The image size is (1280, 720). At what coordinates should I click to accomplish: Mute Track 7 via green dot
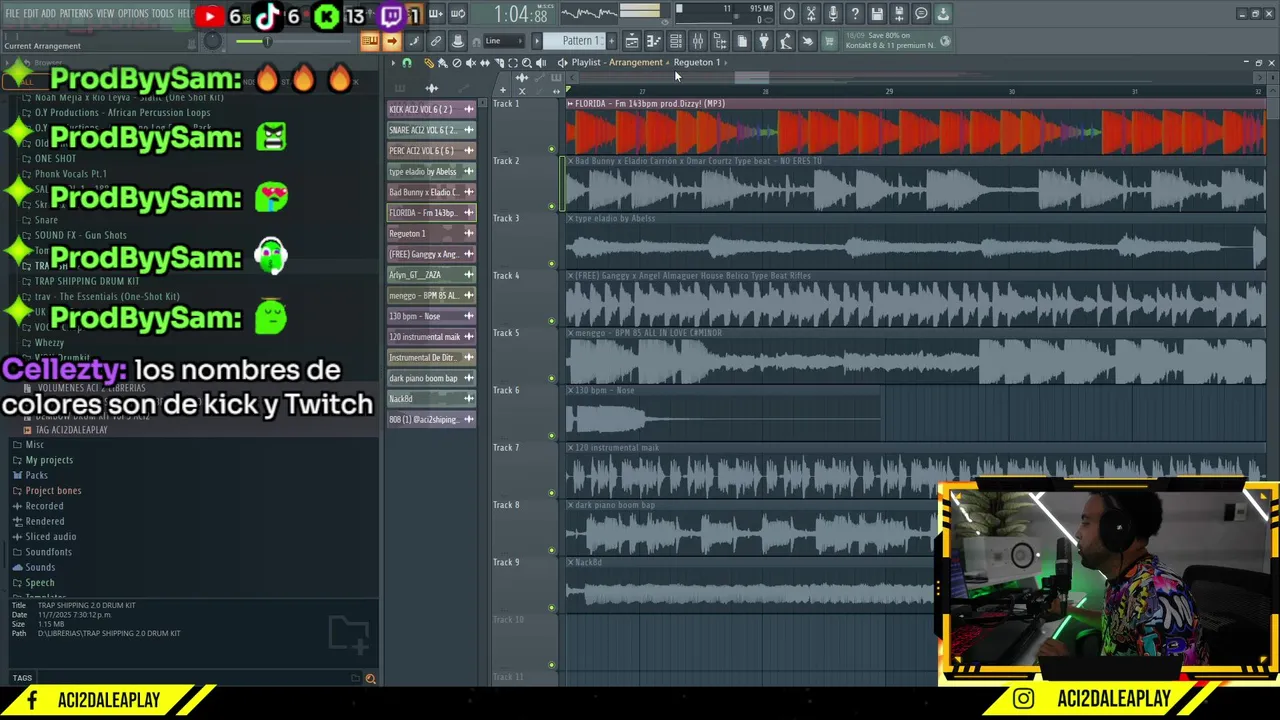click(x=551, y=493)
